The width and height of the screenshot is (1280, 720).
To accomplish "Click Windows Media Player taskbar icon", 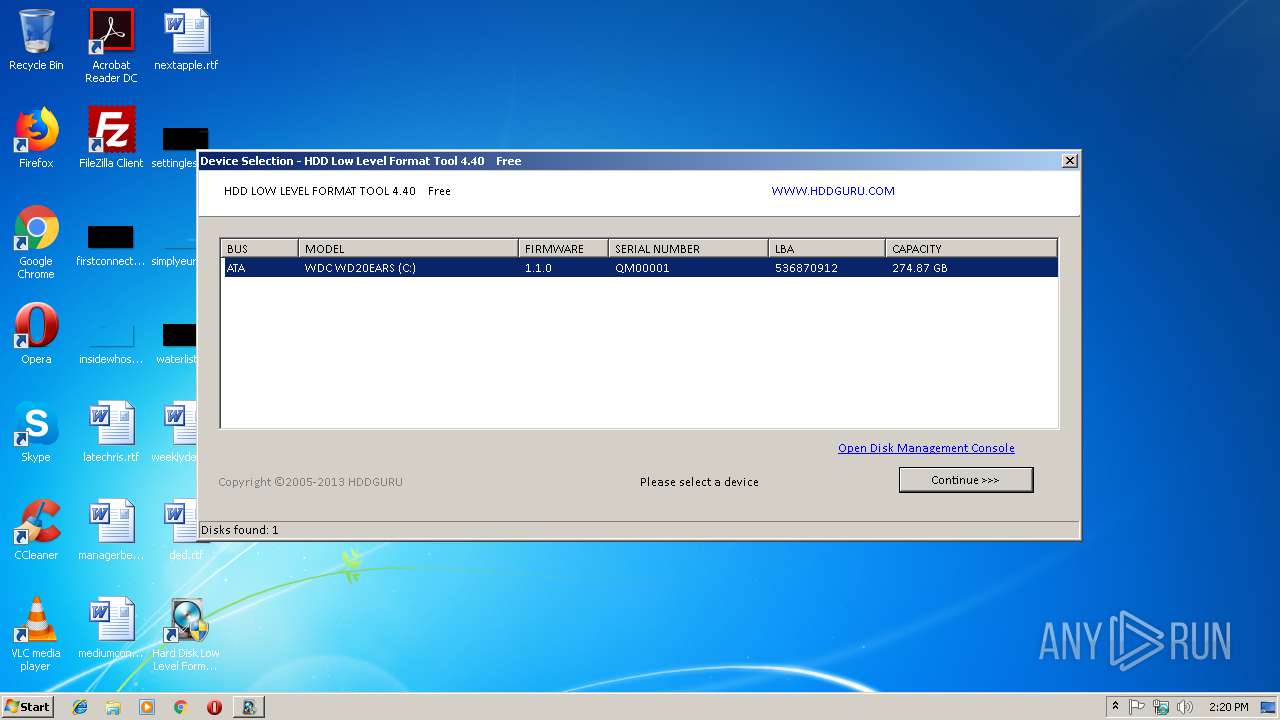I will (x=147, y=707).
